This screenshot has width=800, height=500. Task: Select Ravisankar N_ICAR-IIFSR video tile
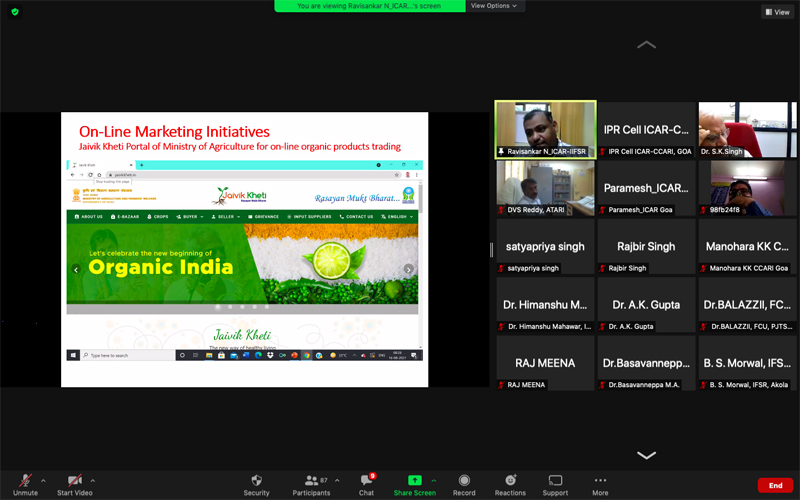click(x=545, y=130)
